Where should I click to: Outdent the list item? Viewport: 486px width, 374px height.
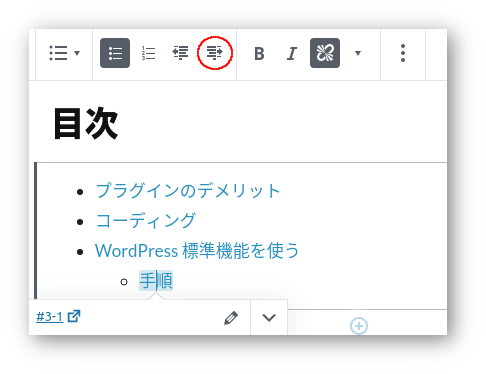tap(180, 53)
